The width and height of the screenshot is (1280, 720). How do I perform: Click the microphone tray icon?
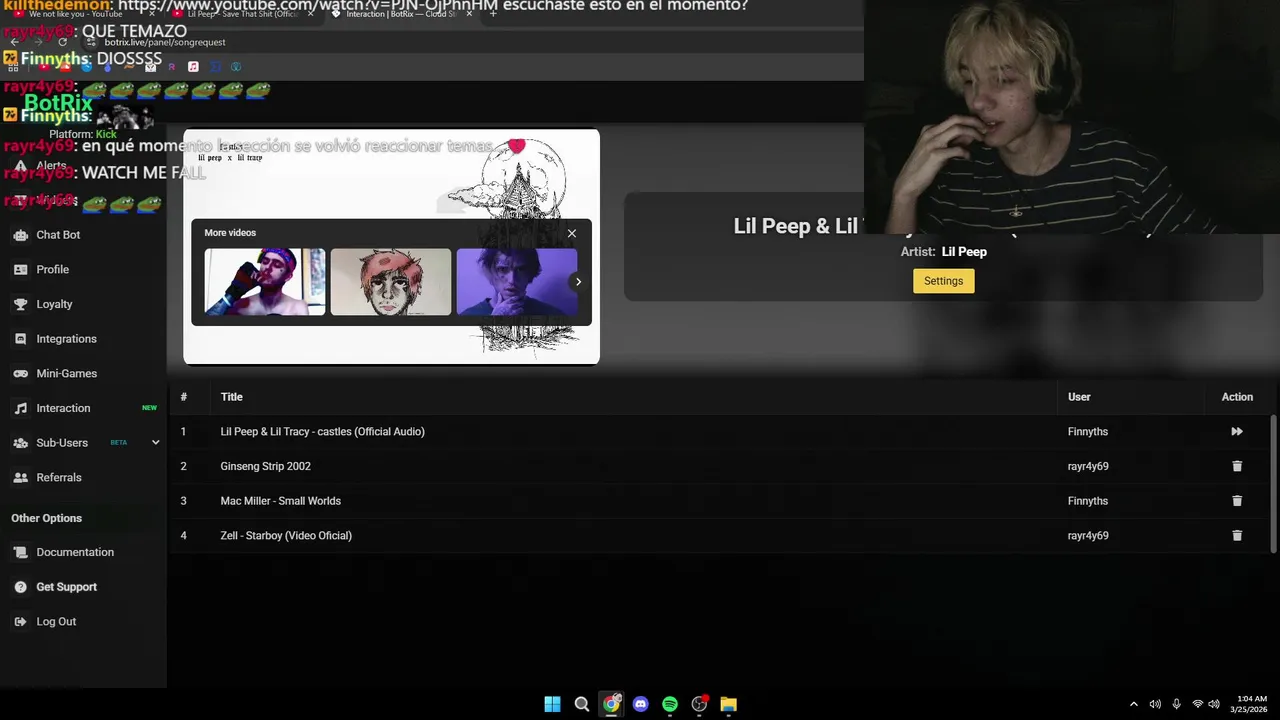pos(1176,704)
